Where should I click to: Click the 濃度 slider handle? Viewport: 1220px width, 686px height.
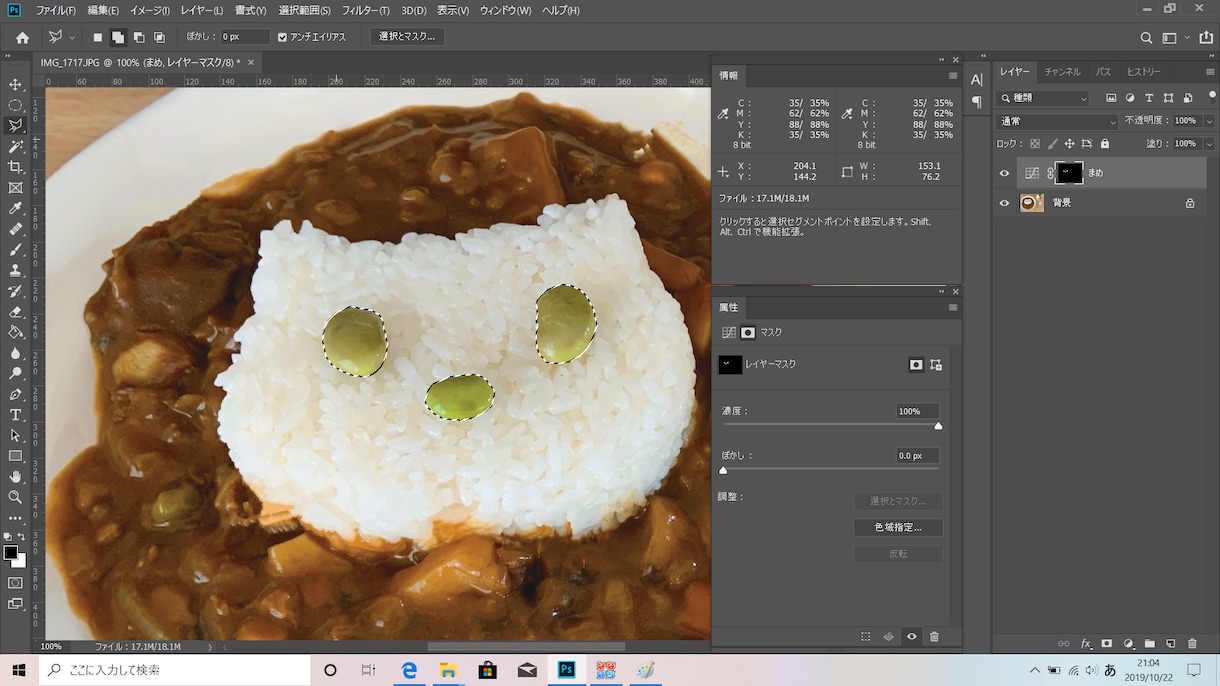tap(938, 426)
